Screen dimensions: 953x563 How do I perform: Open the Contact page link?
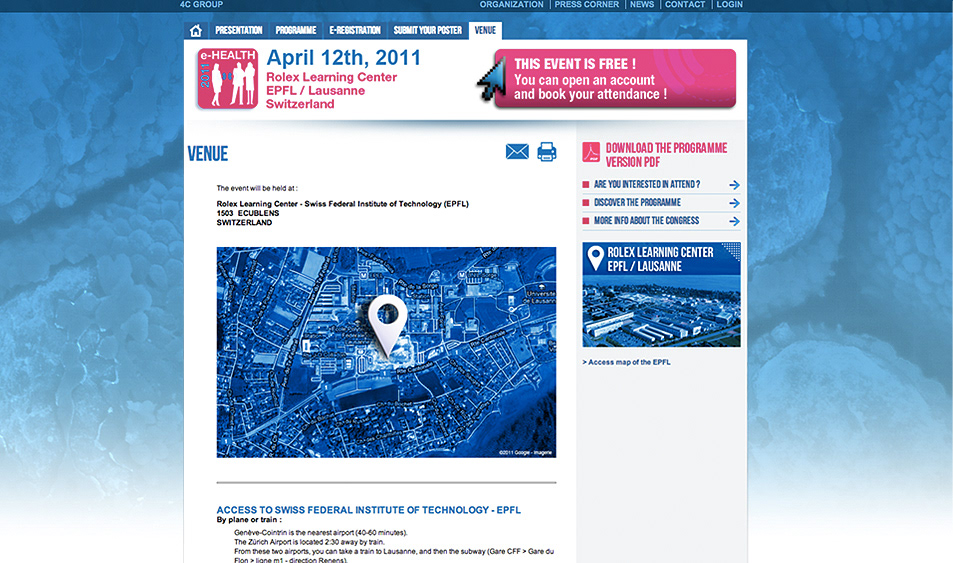click(685, 4)
